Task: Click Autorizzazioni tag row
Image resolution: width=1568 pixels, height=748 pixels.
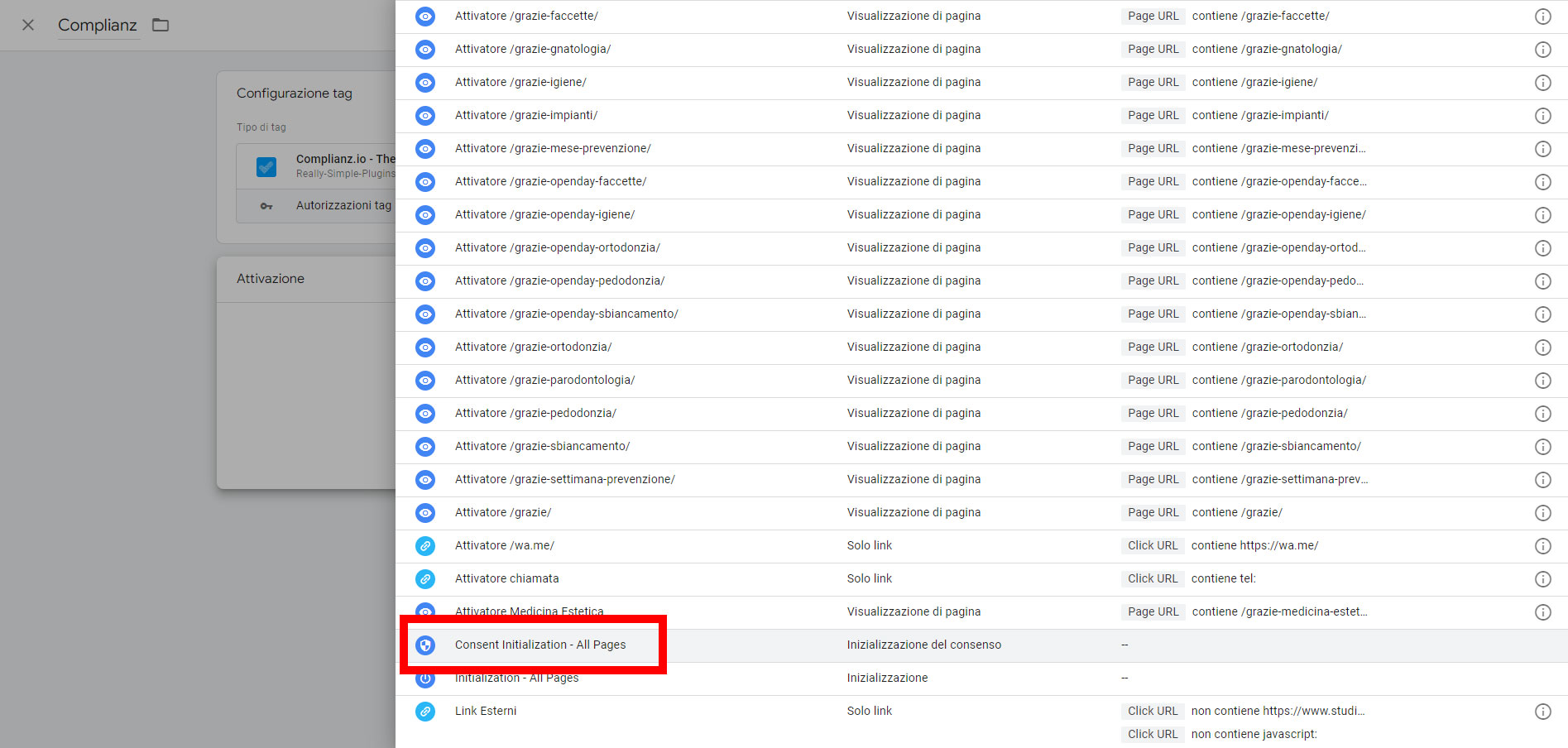Action: point(343,205)
